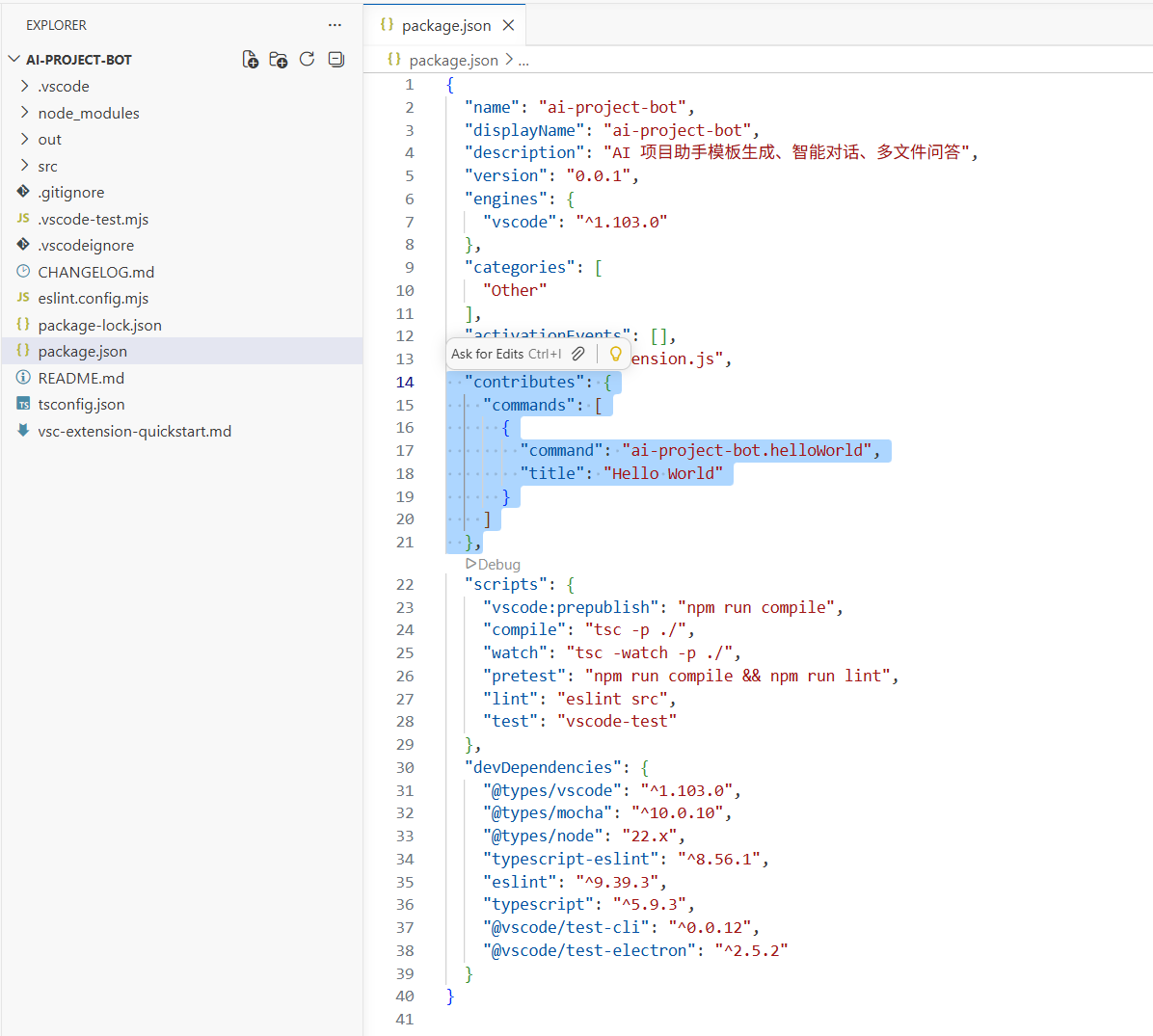This screenshot has width=1153, height=1036.
Task: Open Explorer More Actions ellipsis
Action: click(334, 24)
